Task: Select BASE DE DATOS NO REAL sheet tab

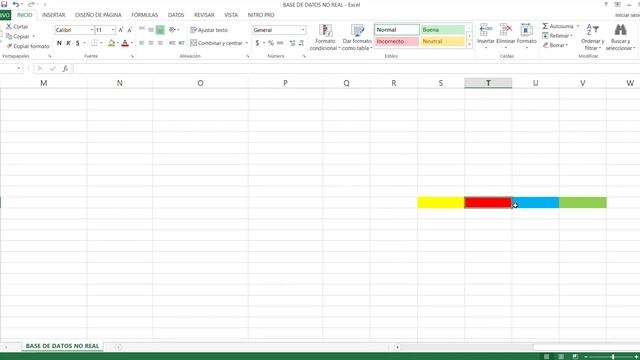Action: tap(62, 346)
